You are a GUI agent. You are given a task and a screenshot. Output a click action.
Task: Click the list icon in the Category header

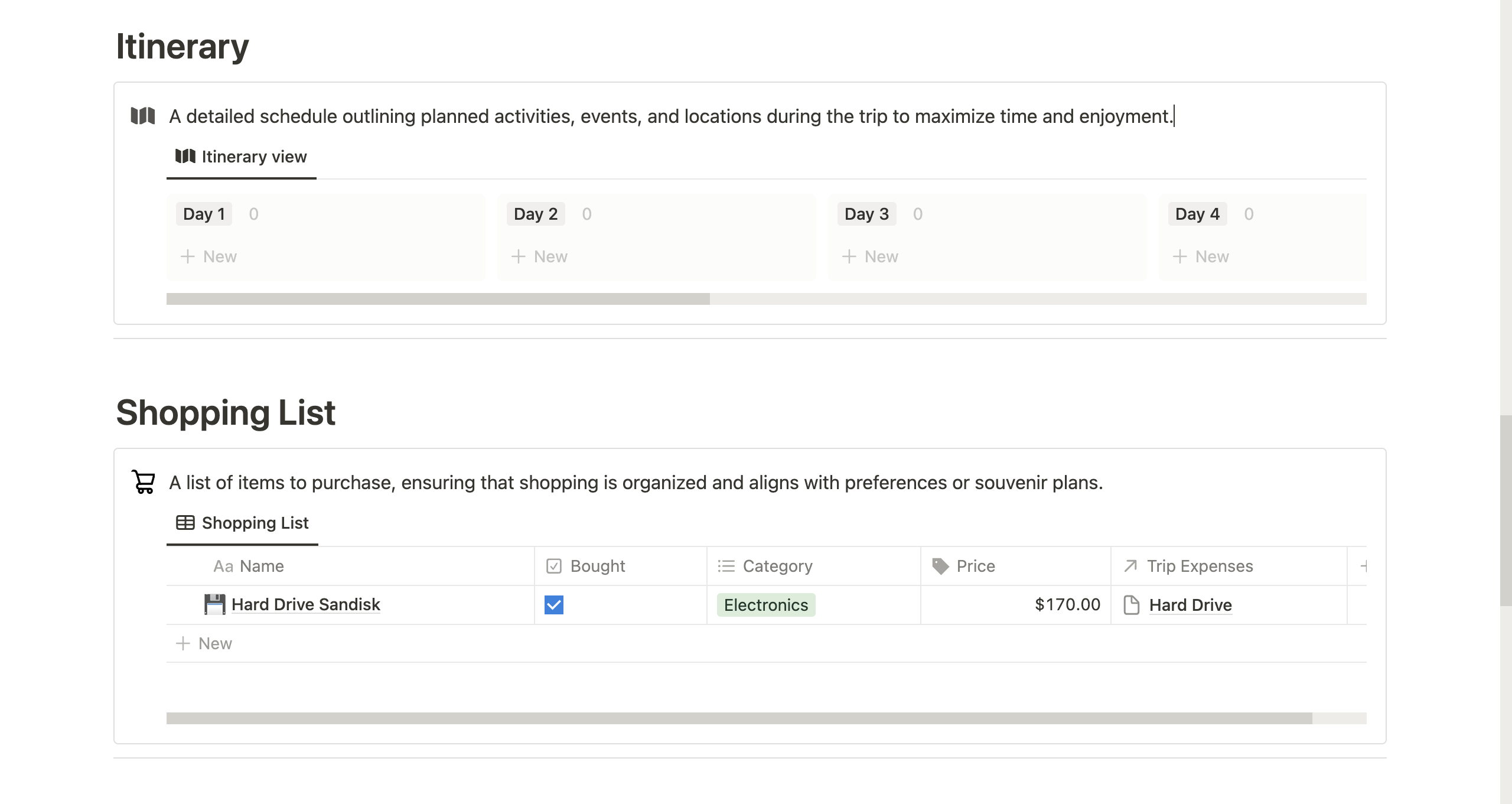[726, 566]
